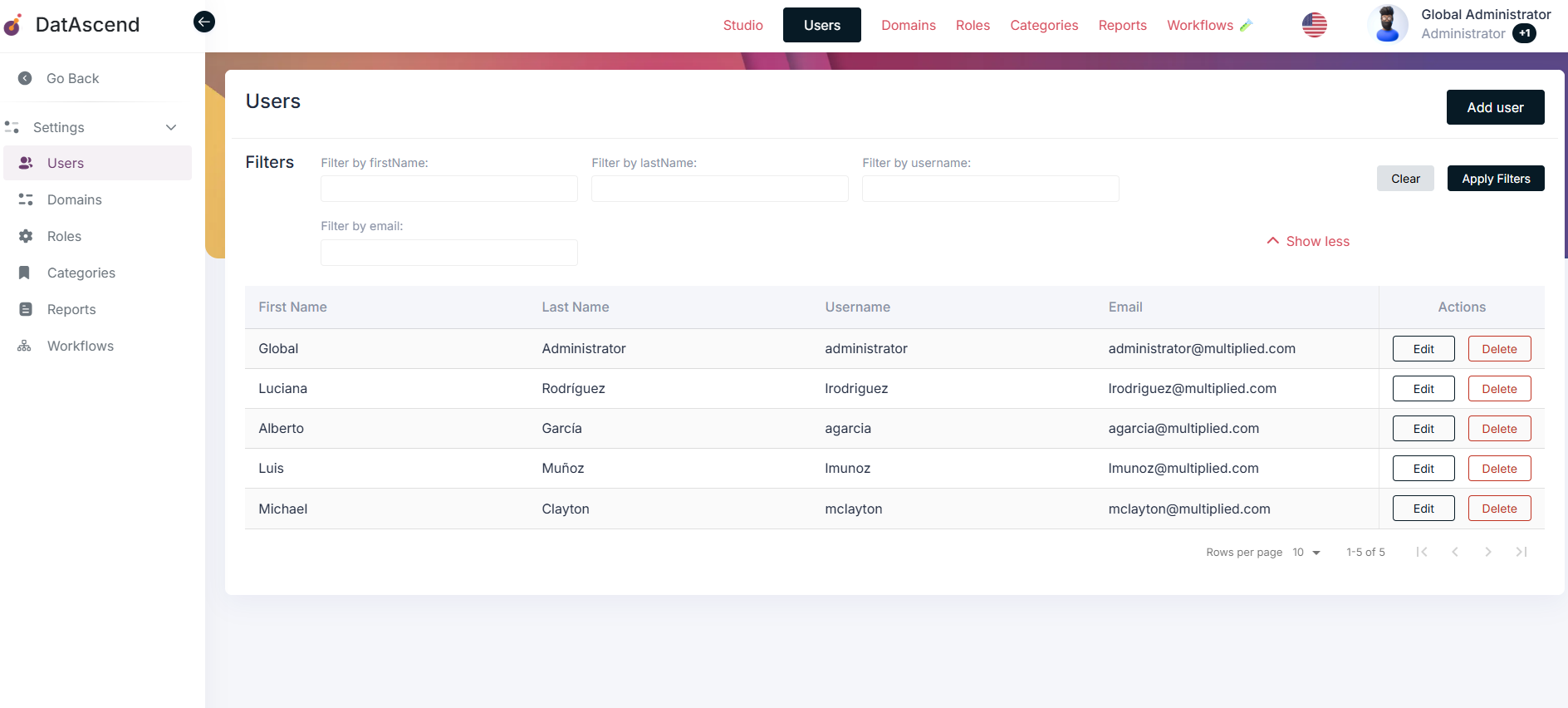This screenshot has height=708, width=1568.
Task: Collapse filters with Show less
Action: [x=1308, y=241]
